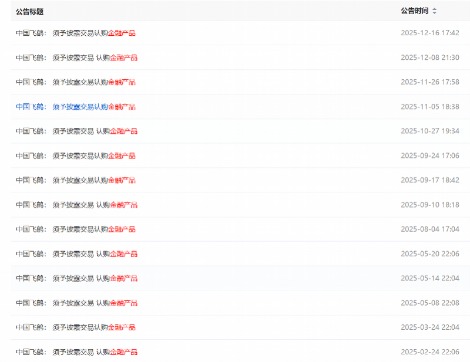Select the timestamp text 2025-11-26 17:58
The width and height of the screenshot is (470, 362).
click(x=430, y=82)
